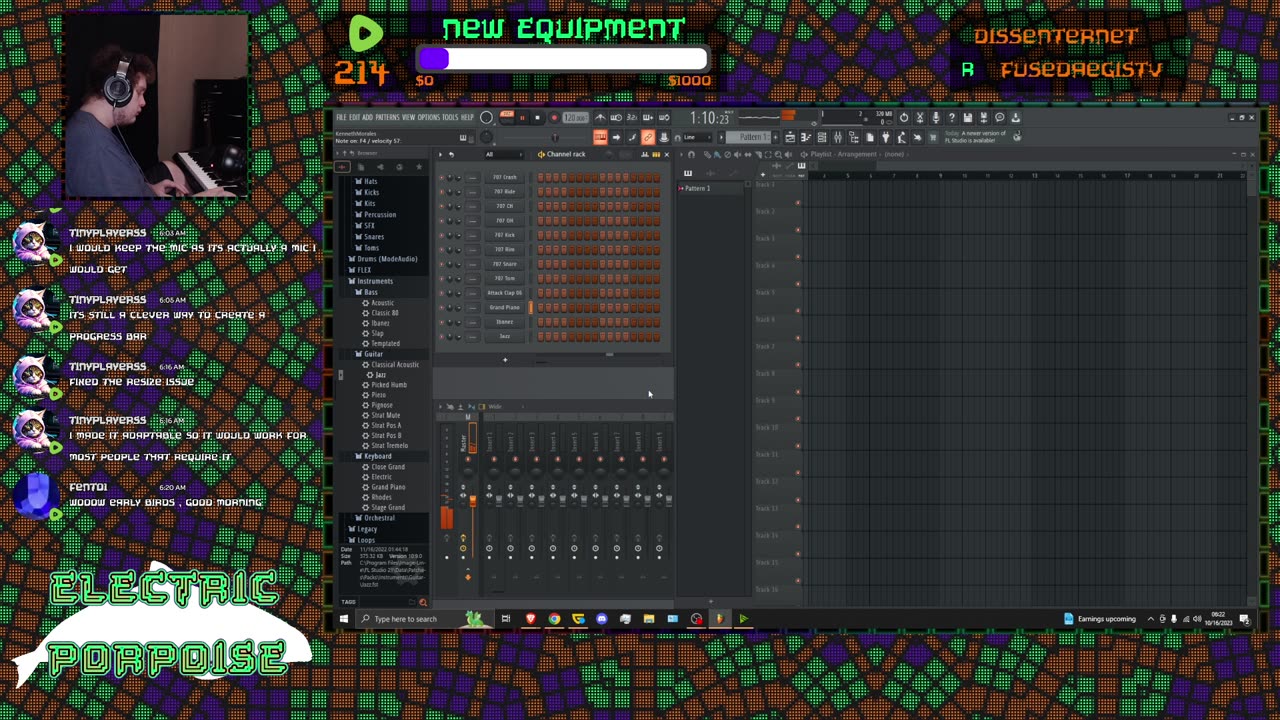Collapse the Keyboard folder in Browser
The height and width of the screenshot is (720, 1280).
(377, 456)
